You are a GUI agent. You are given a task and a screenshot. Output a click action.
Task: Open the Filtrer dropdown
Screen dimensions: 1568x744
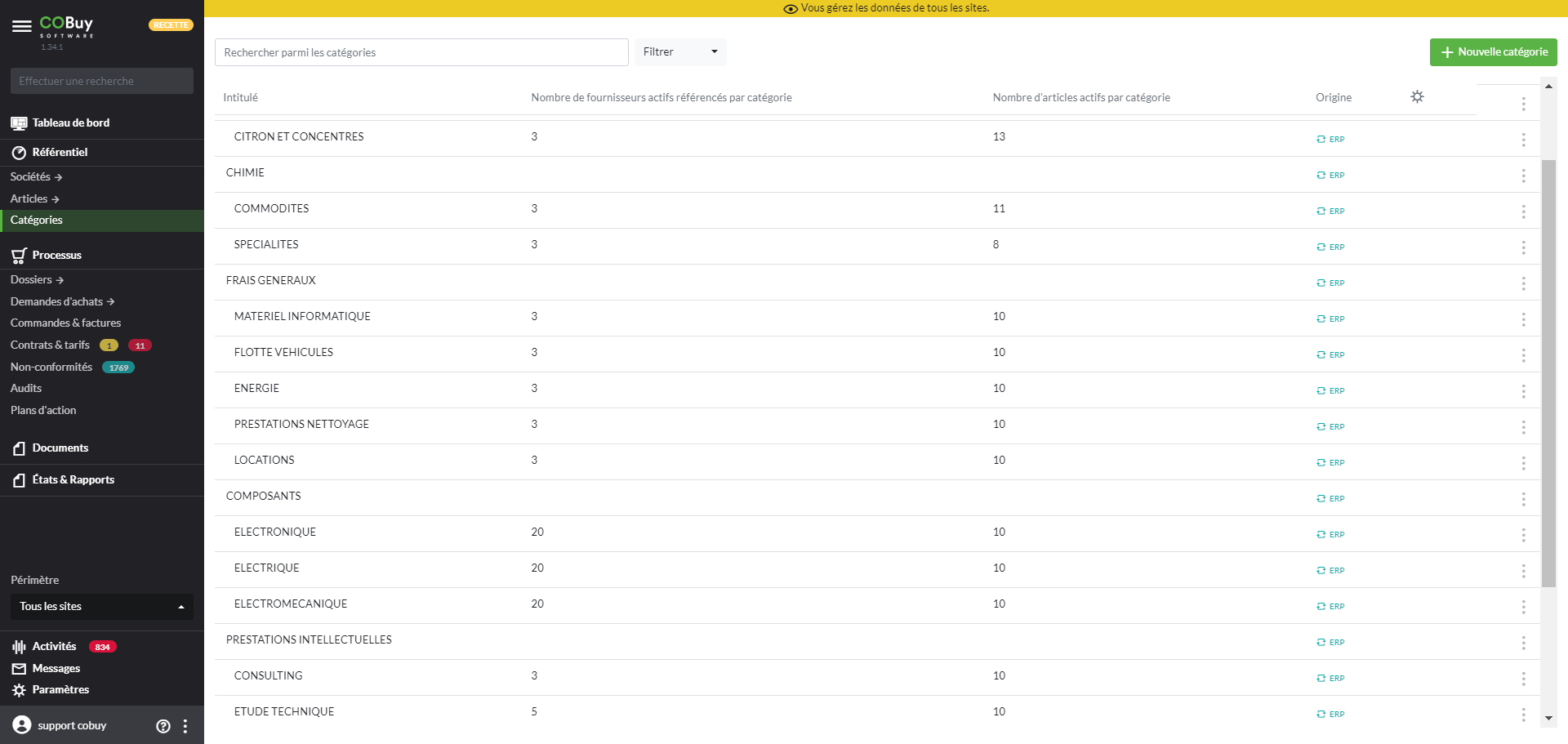[679, 52]
